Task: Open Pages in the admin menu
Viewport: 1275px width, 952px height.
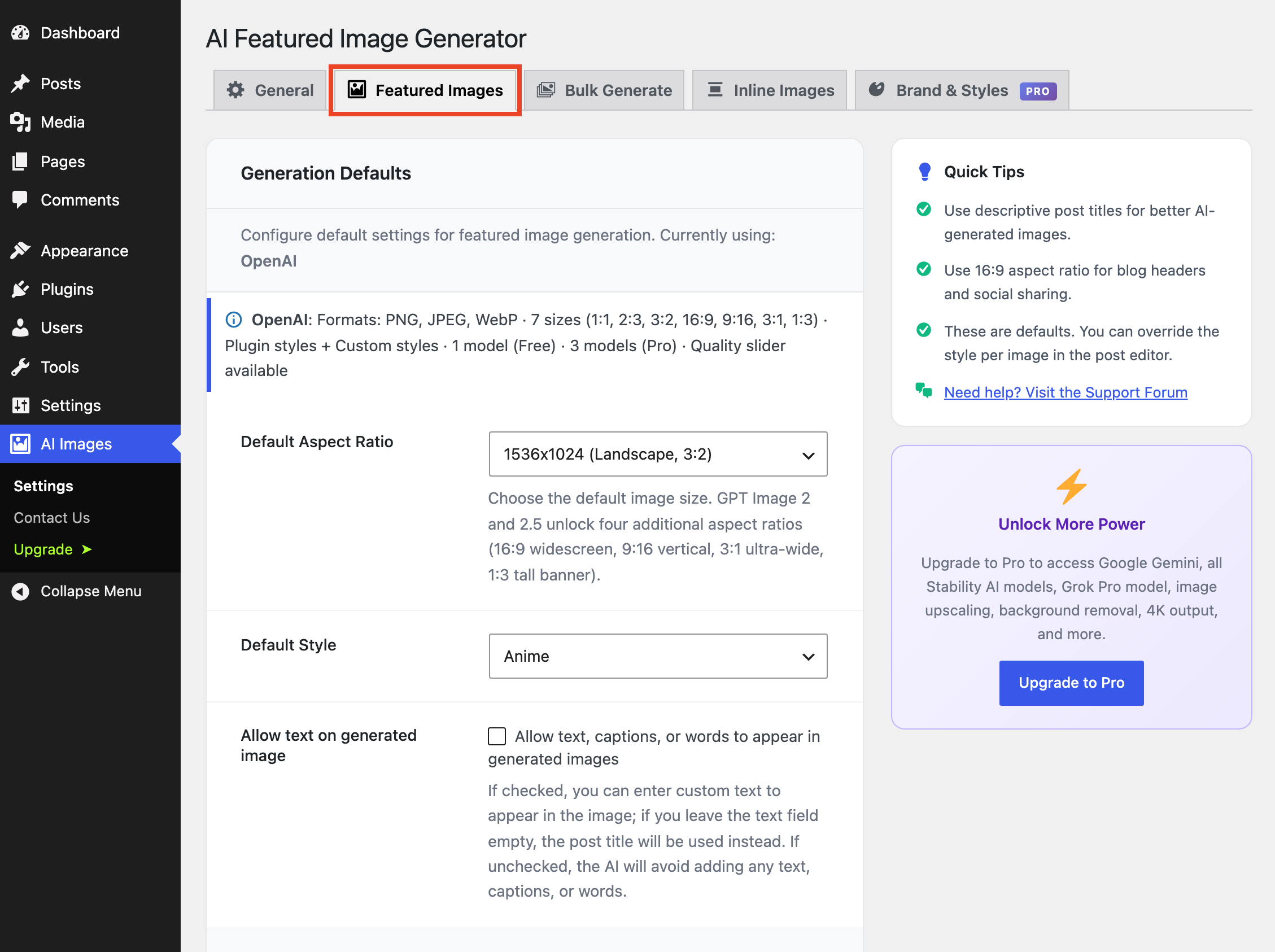Action: click(x=90, y=161)
